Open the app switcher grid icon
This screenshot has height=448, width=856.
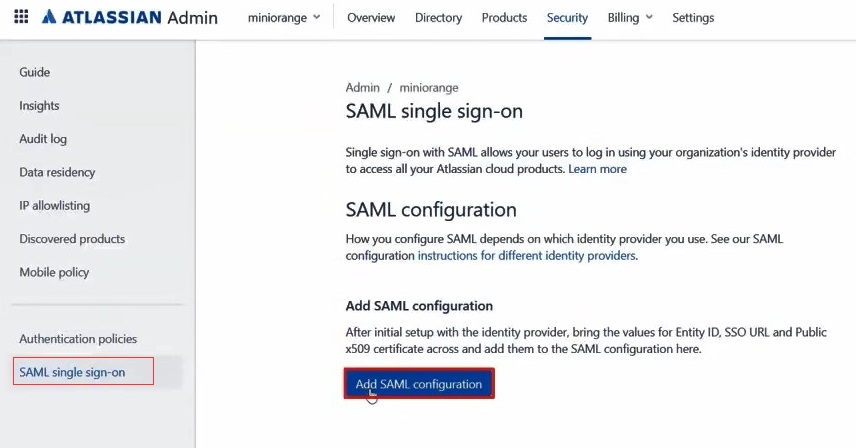[x=21, y=17]
